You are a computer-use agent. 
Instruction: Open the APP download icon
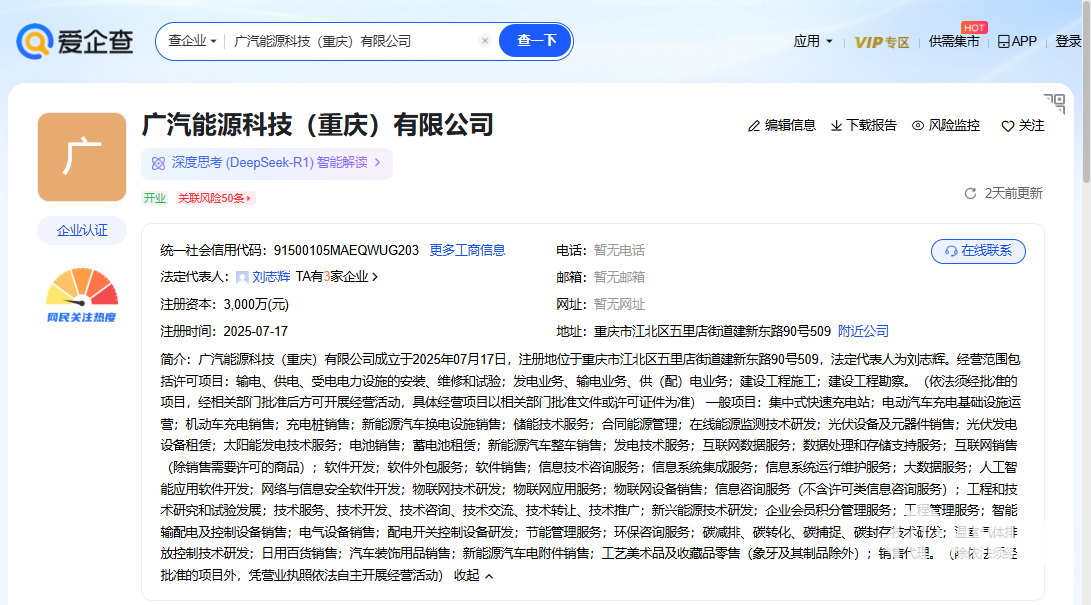pyautogui.click(x=1003, y=42)
